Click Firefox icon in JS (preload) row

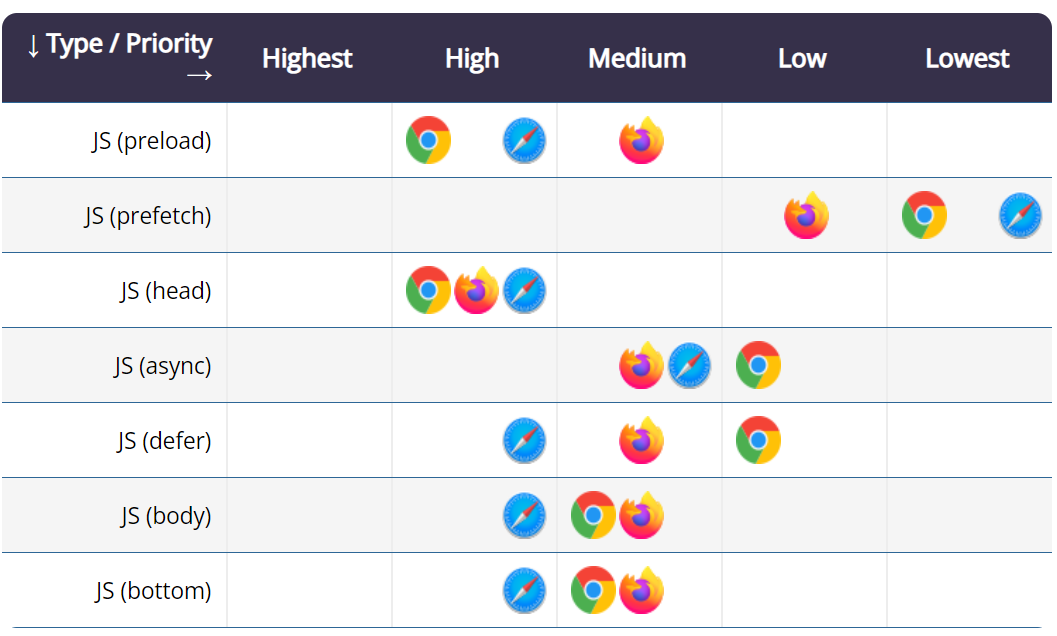[x=641, y=140]
